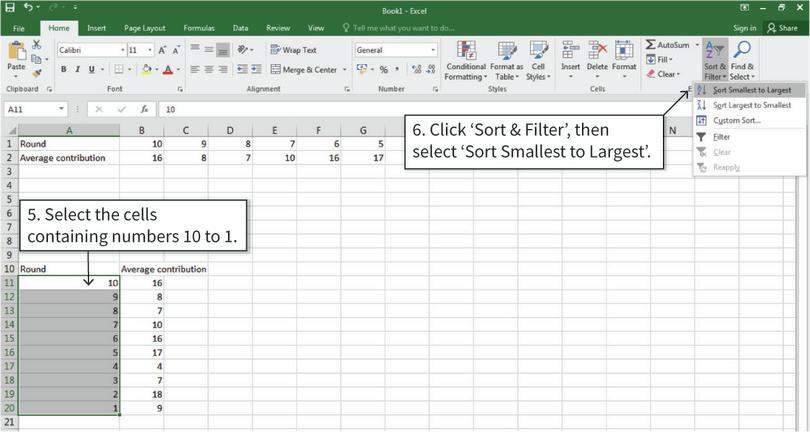Apply comma style number format
Screen dimensions: 810x432
(397, 69)
